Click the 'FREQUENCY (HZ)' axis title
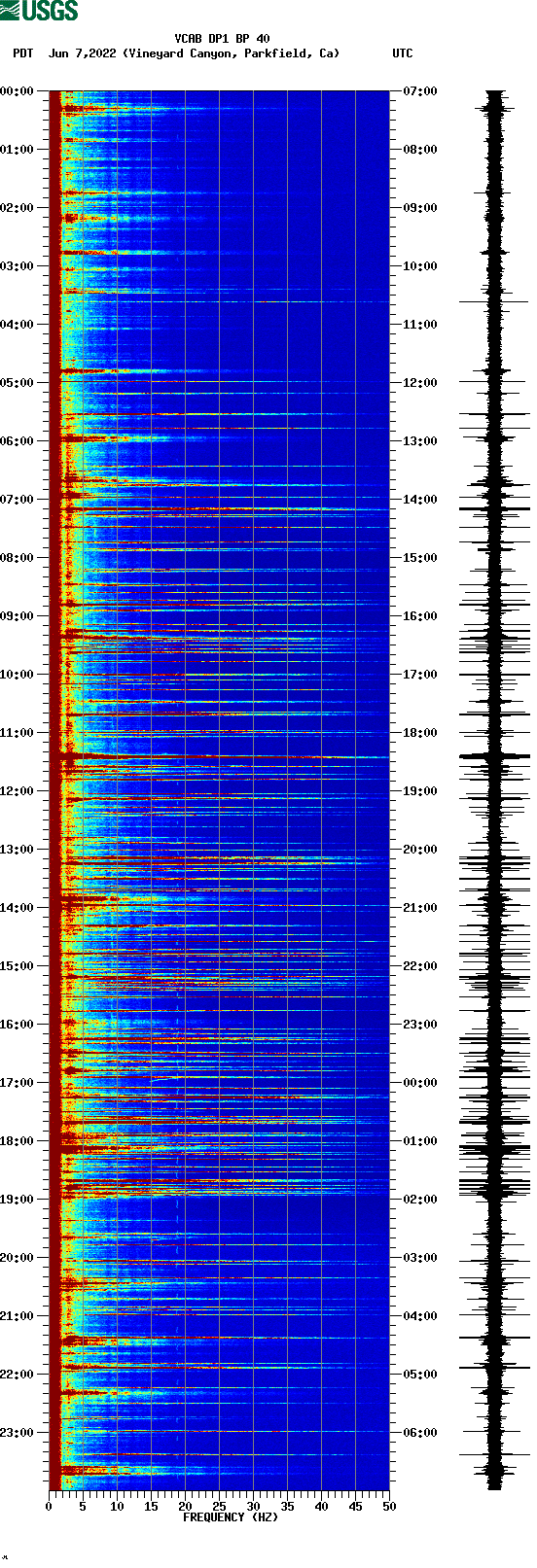 coord(231,1517)
